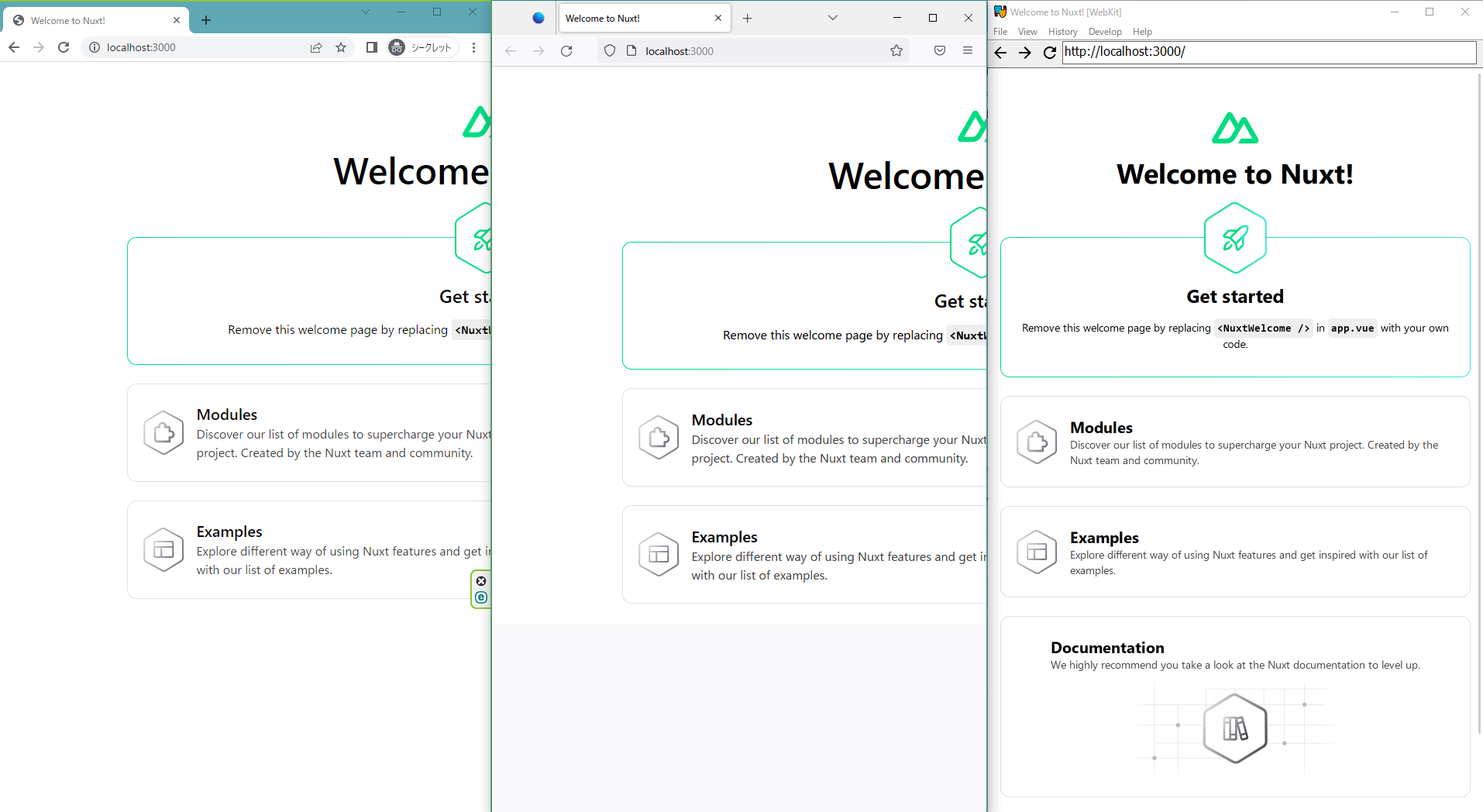Open site info icon in Chrome address bar

[95, 47]
